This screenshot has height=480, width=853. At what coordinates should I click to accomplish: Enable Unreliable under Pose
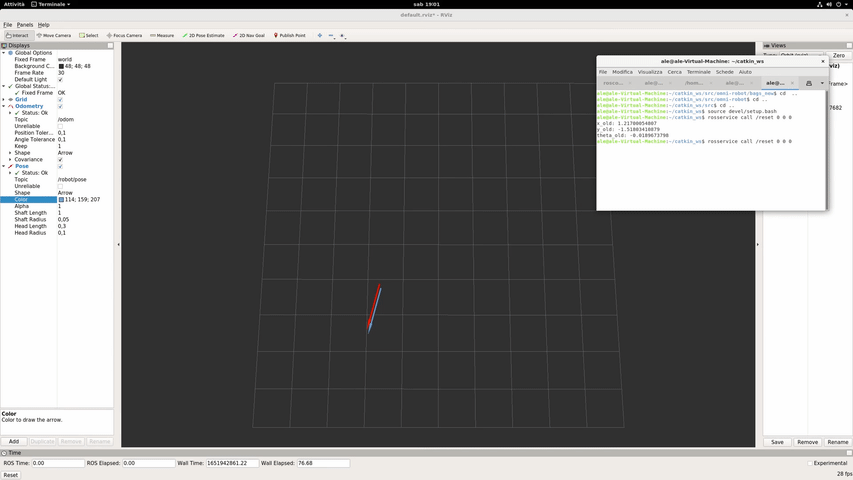click(x=60, y=186)
